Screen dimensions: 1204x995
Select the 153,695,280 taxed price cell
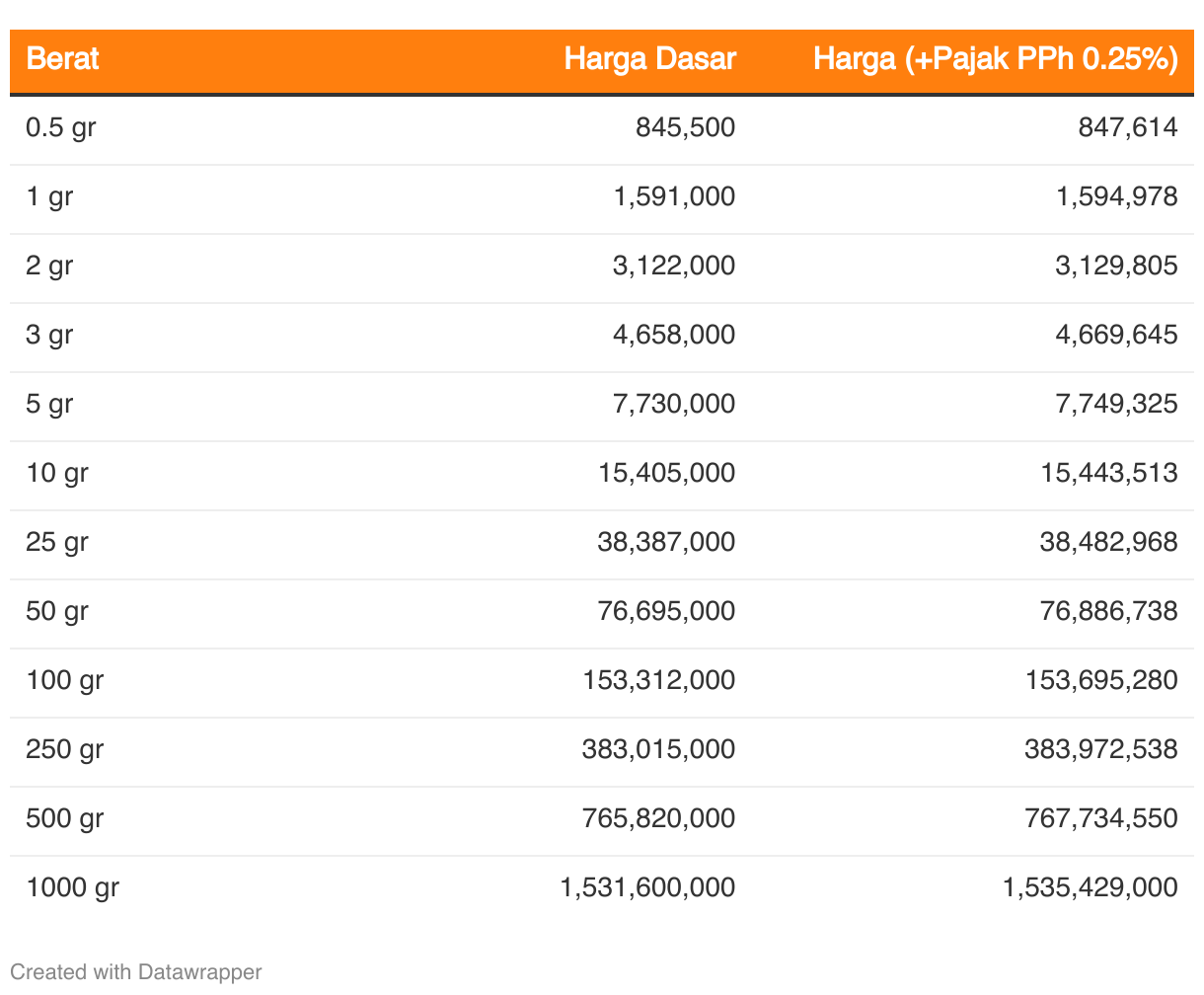(x=1101, y=680)
